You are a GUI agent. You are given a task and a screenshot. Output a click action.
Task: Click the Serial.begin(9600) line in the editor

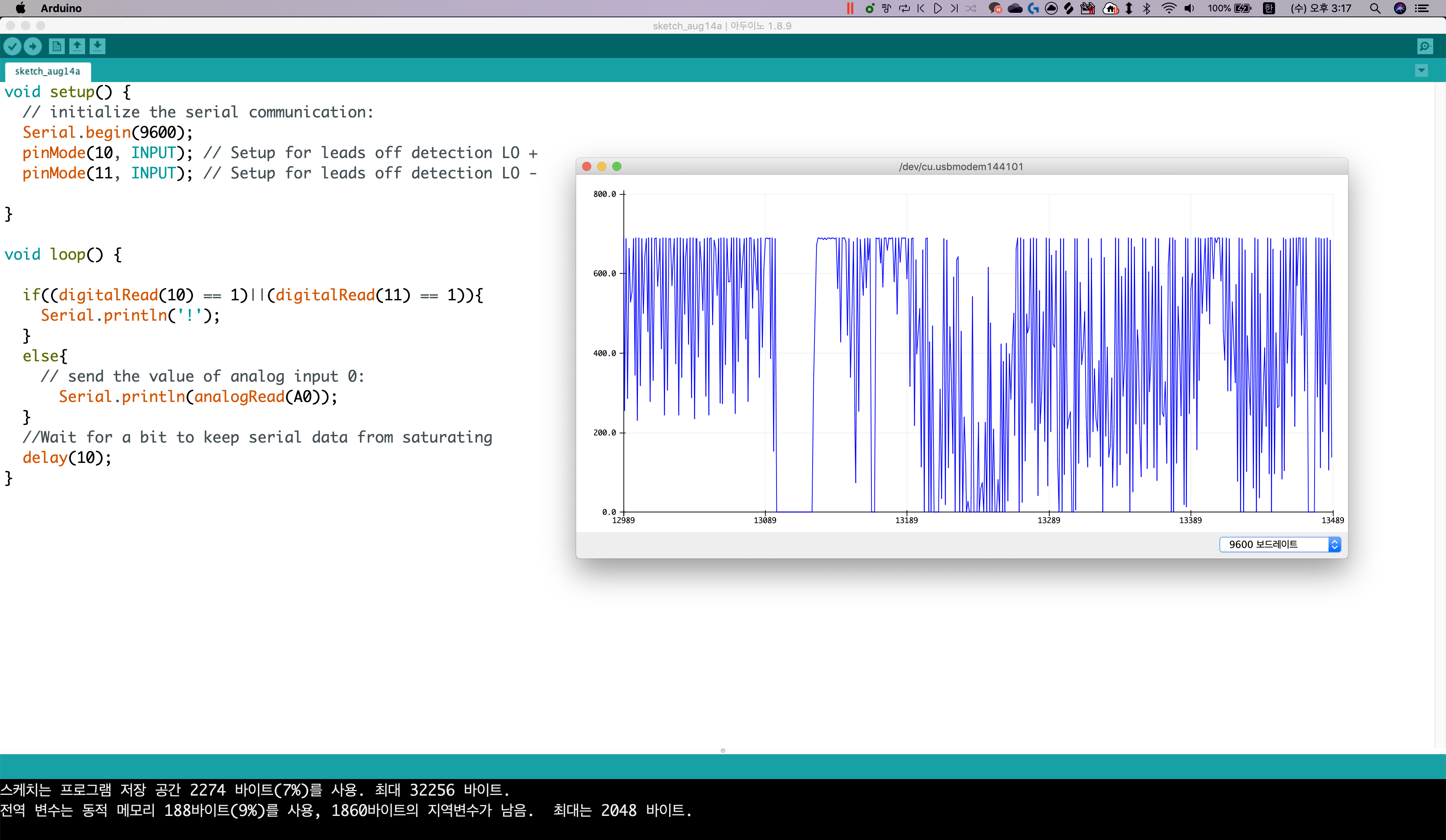pos(107,132)
